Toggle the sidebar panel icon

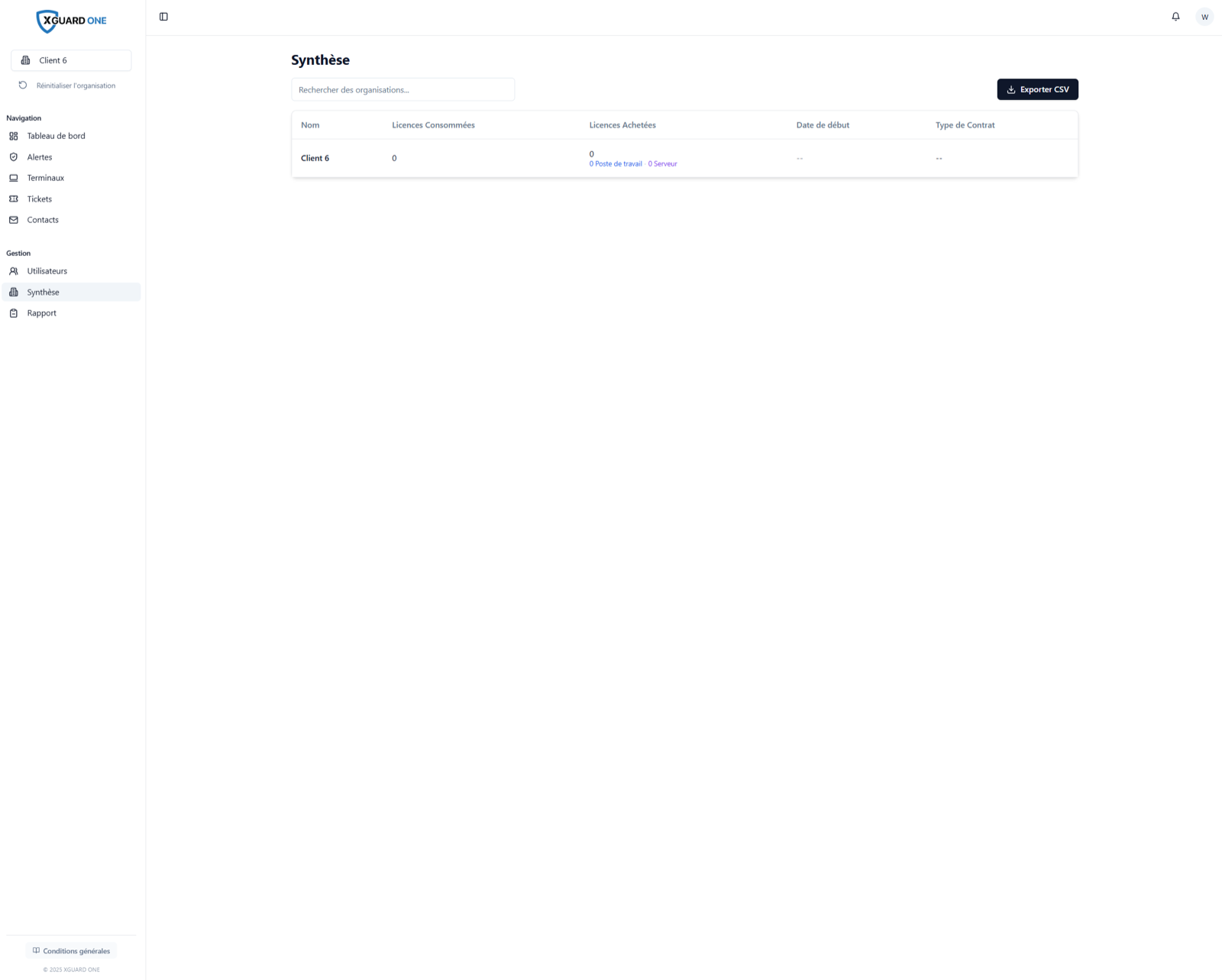pos(163,17)
